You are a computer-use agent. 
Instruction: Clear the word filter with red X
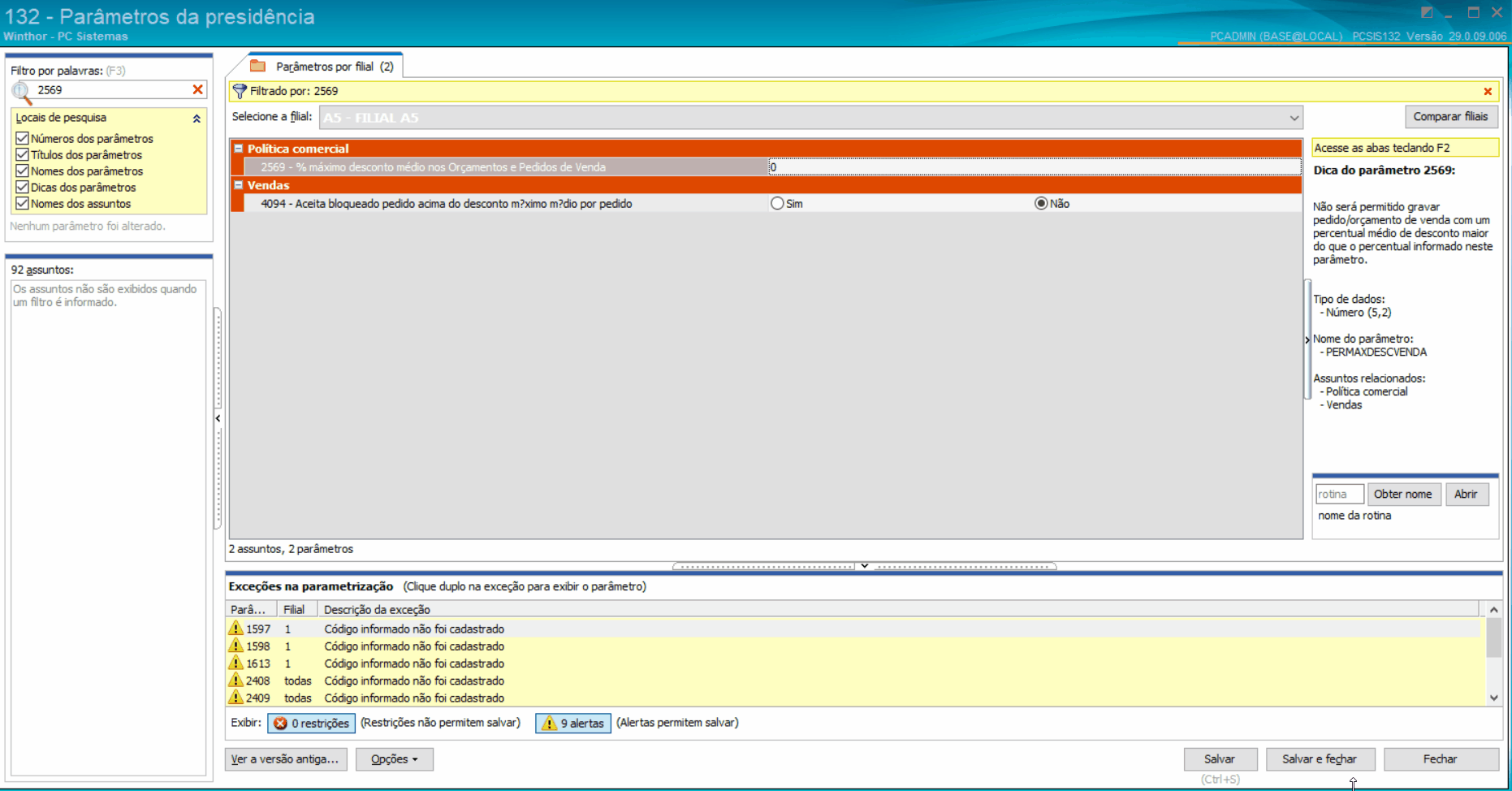pos(197,90)
